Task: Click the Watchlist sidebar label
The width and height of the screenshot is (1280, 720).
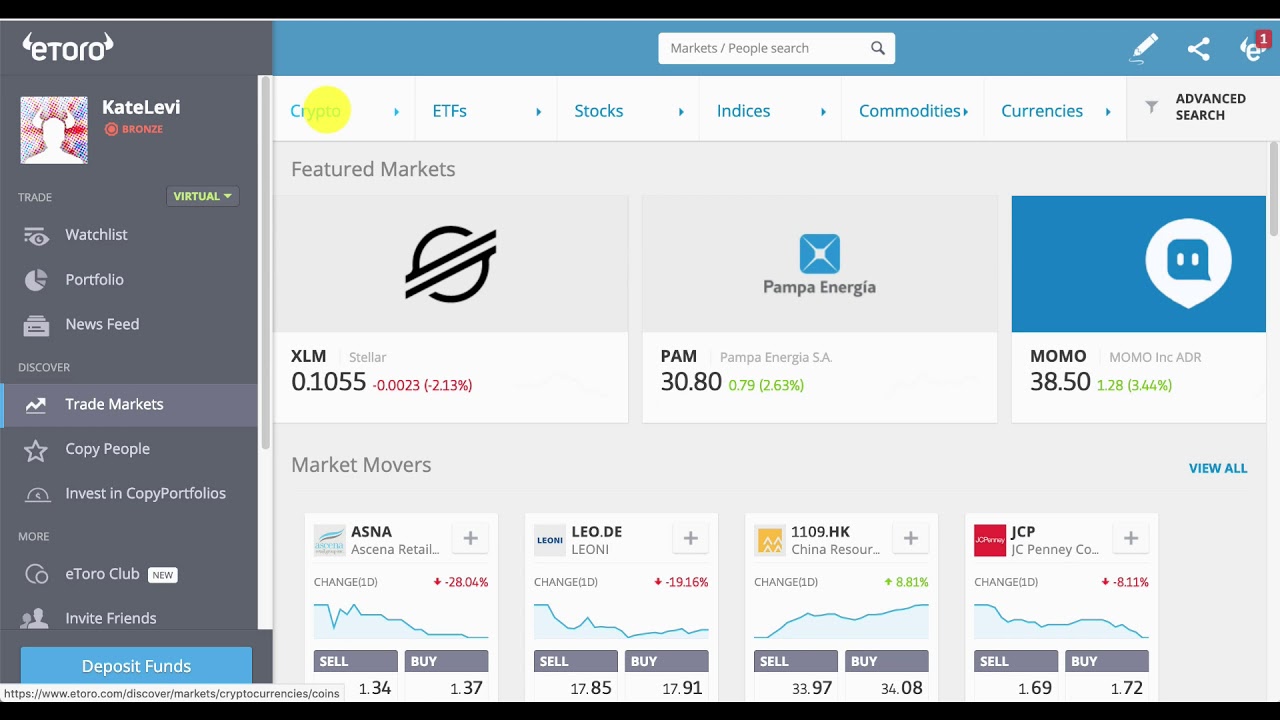Action: point(96,235)
